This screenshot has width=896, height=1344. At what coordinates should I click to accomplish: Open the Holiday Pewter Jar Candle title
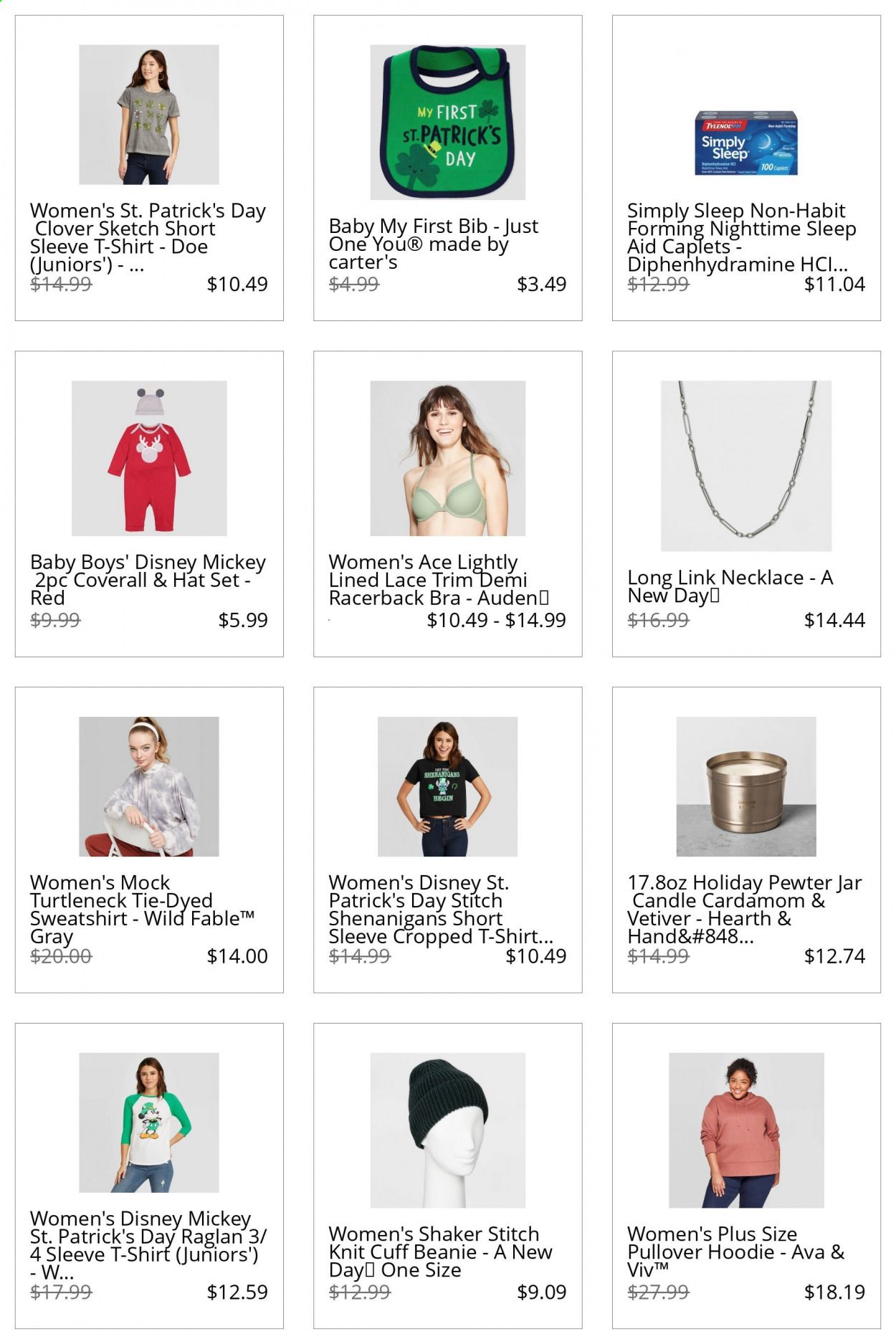point(745,909)
